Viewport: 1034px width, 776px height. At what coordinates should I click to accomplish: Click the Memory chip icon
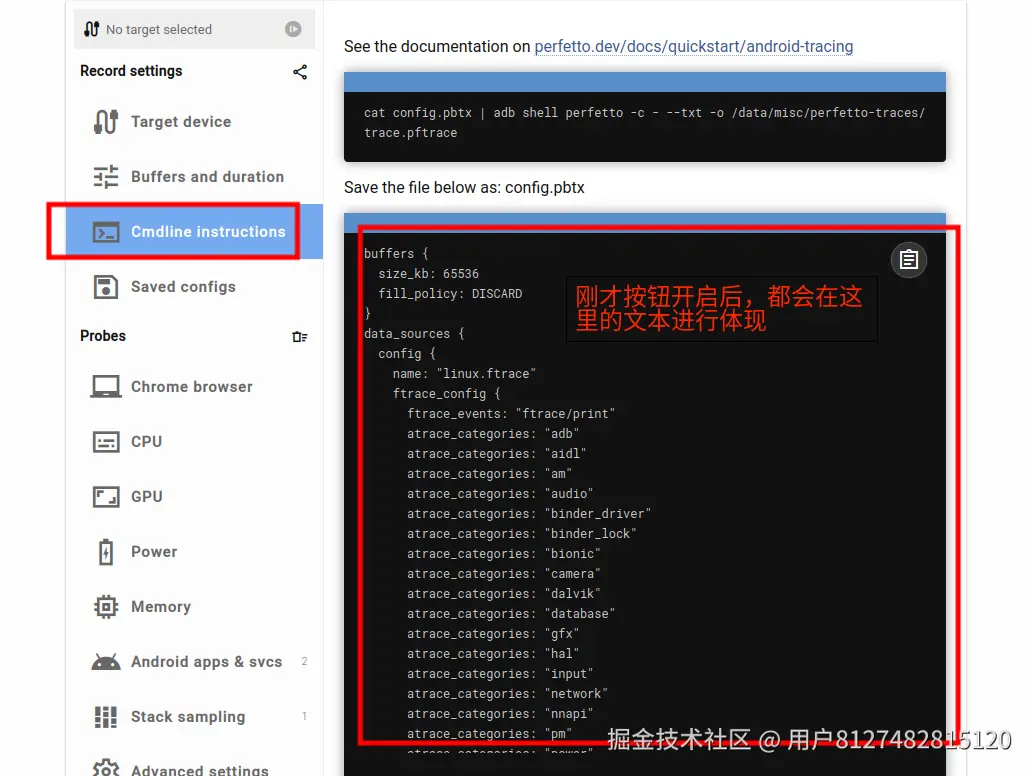pos(106,607)
